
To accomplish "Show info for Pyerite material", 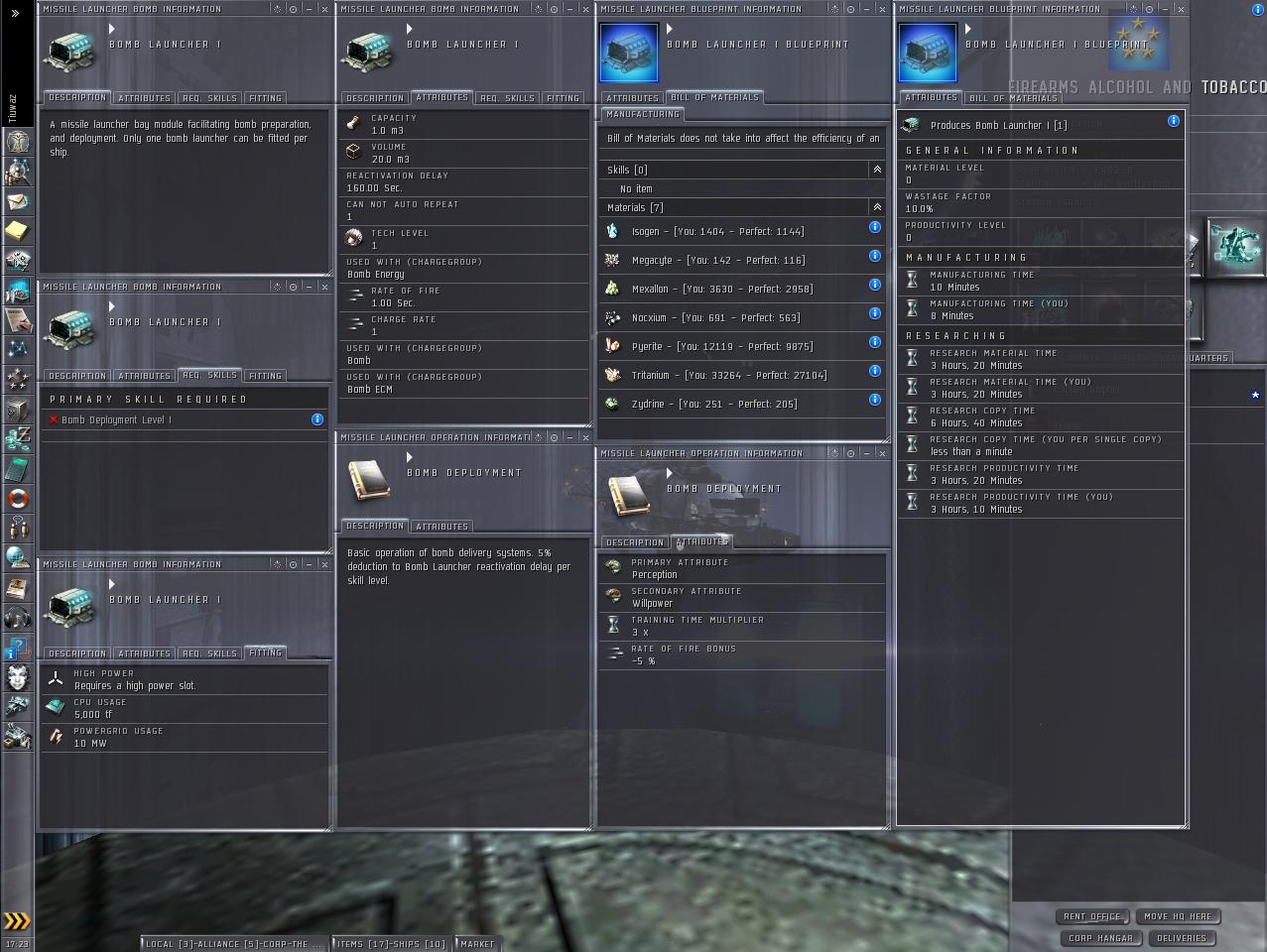I will pos(874,342).
